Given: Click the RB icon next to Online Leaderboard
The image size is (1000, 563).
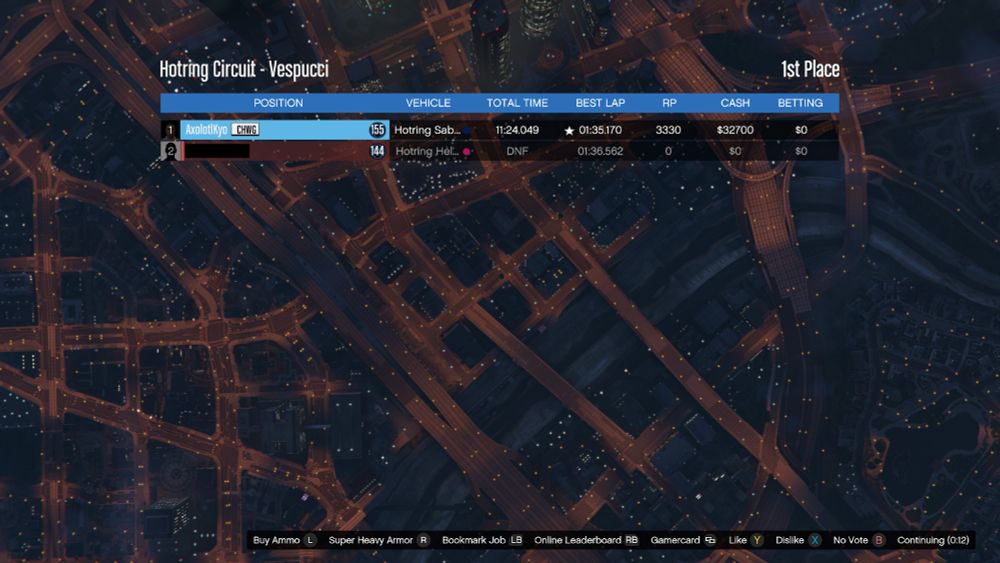Looking at the screenshot, I should [631, 540].
